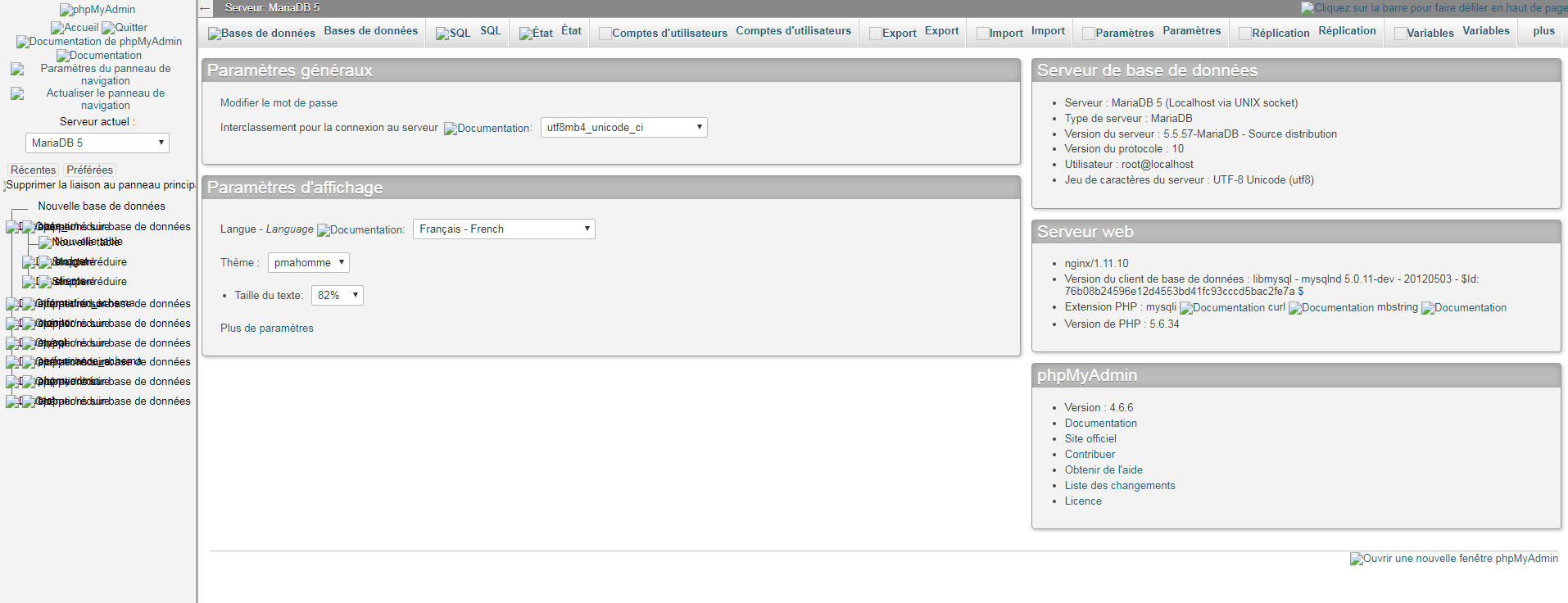Click the Récentes button
Screen dimensions: 1568x603
point(34,170)
